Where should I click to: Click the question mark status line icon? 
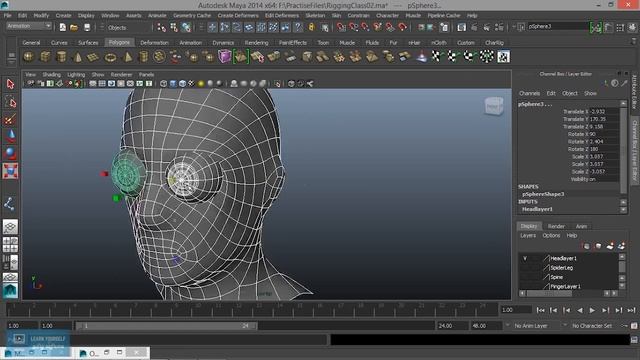pyautogui.click(x=298, y=27)
